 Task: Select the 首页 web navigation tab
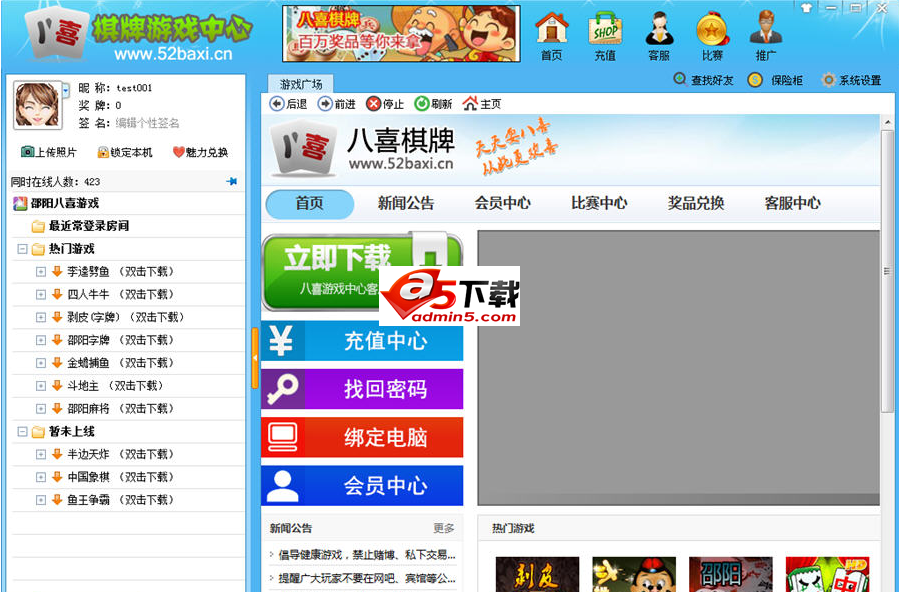pos(310,203)
